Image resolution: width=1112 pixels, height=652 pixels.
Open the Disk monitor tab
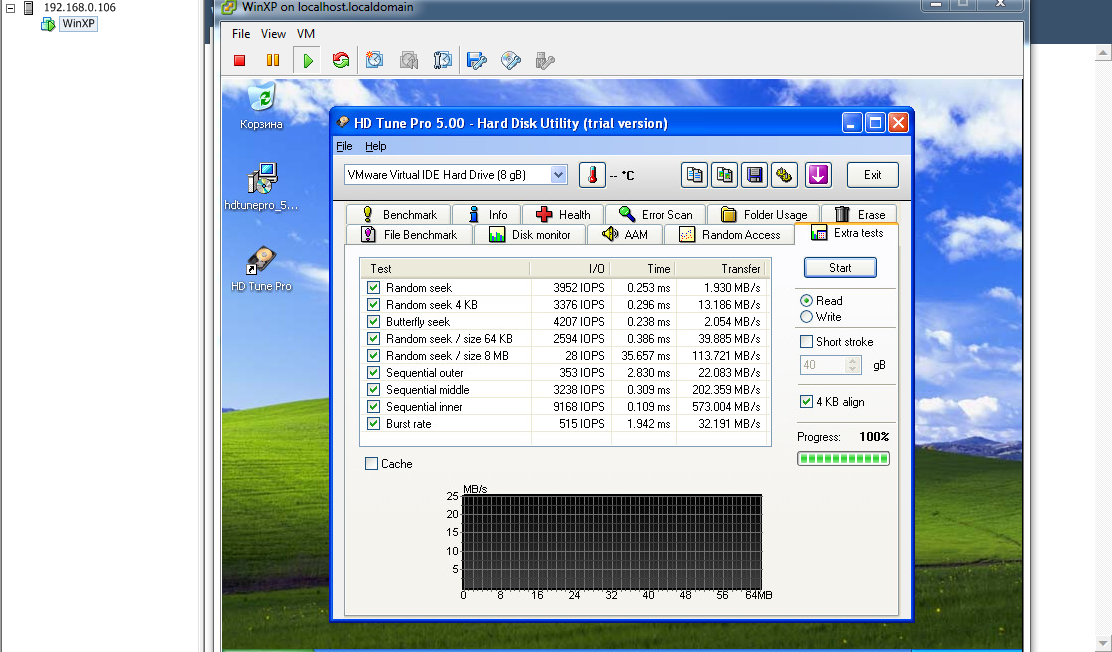click(x=530, y=234)
